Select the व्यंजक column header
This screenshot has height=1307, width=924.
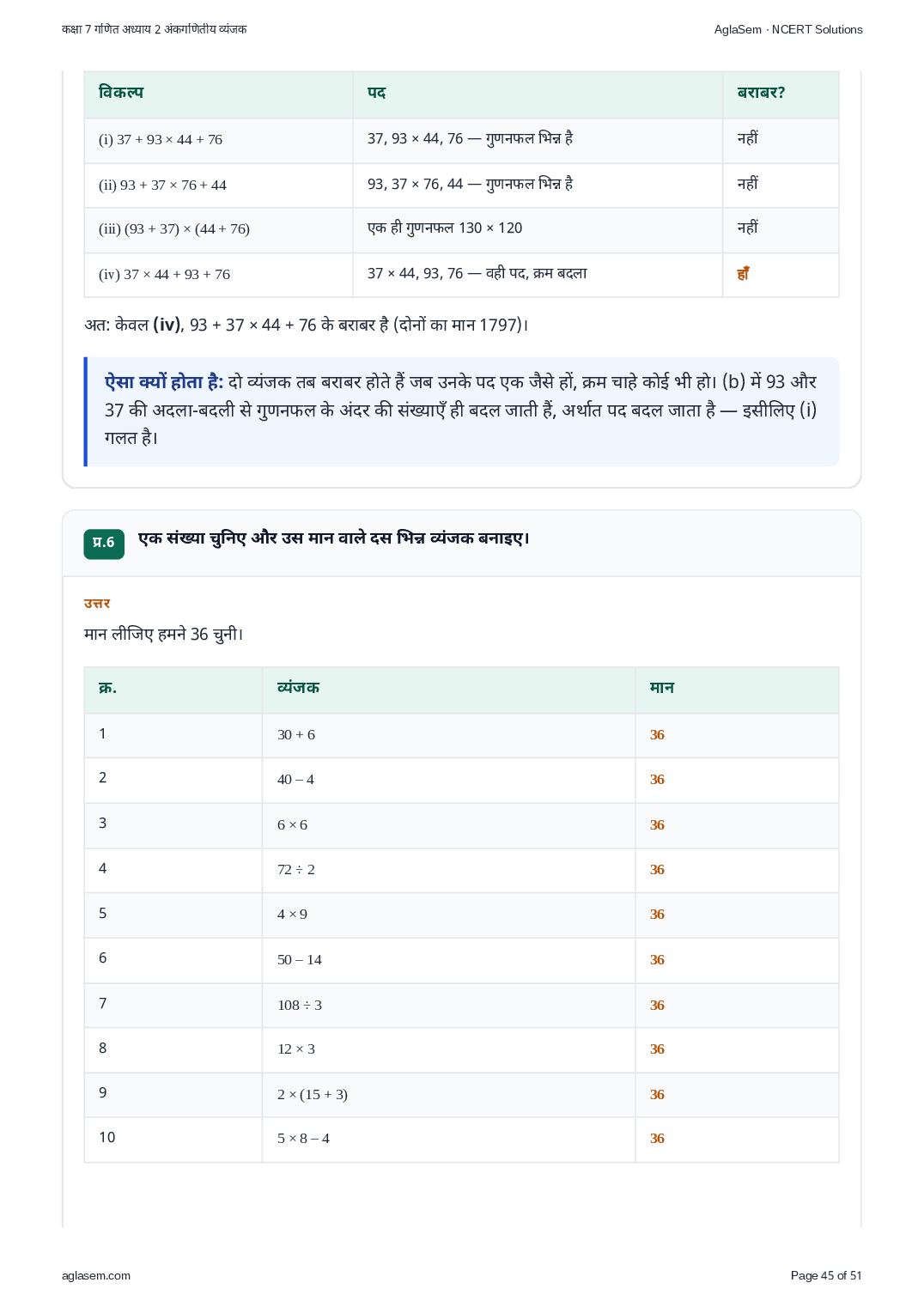298,688
